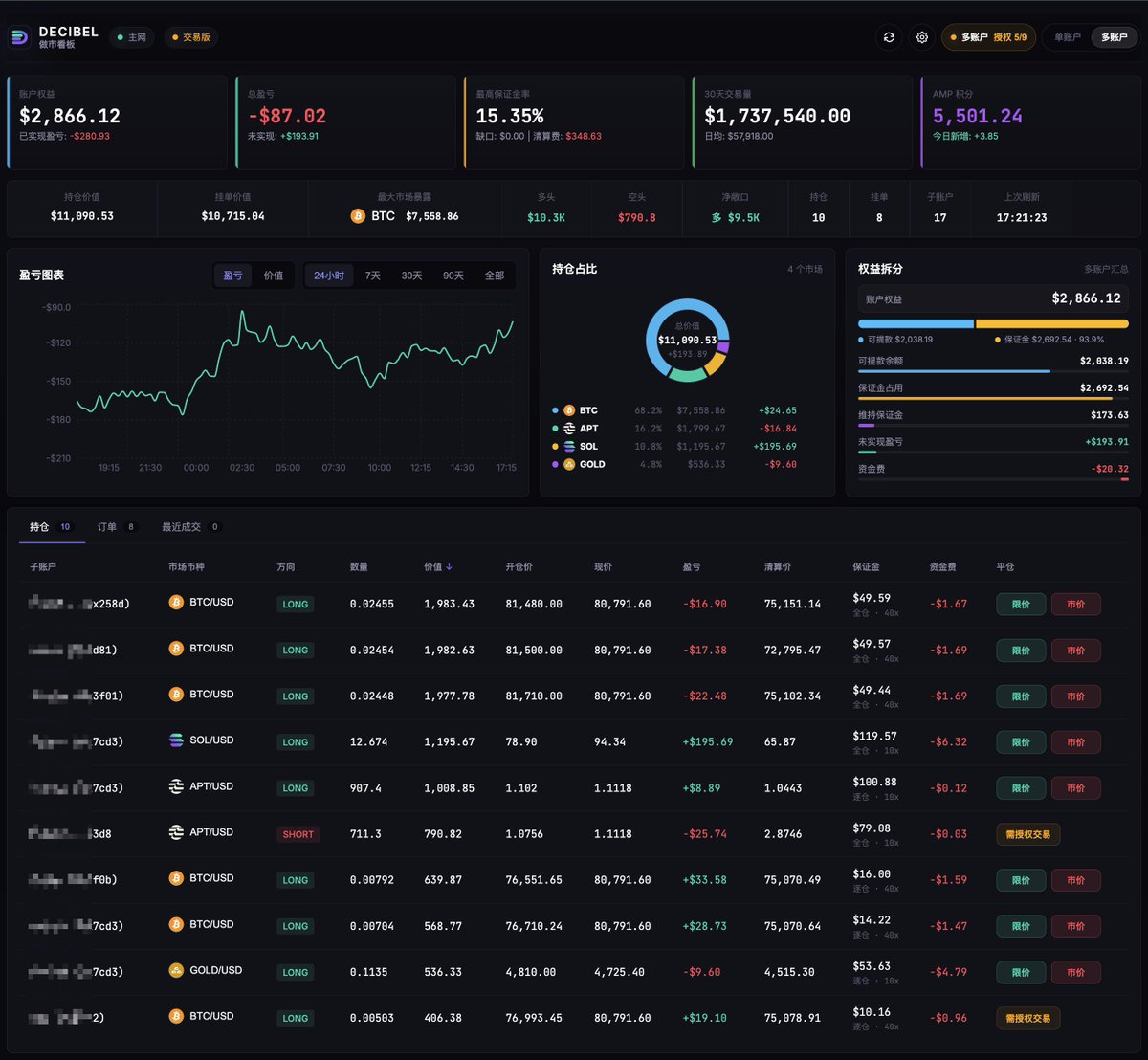1148x1060 pixels.
Task: Click the profit and loss line chart
Action: (x=295, y=381)
